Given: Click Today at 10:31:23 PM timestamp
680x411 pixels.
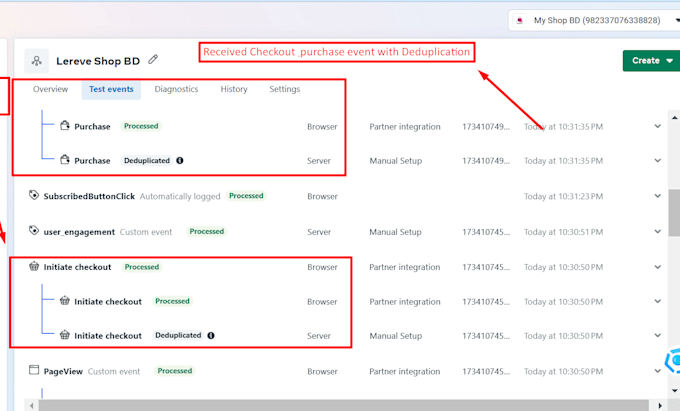Looking at the screenshot, I should (563, 196).
